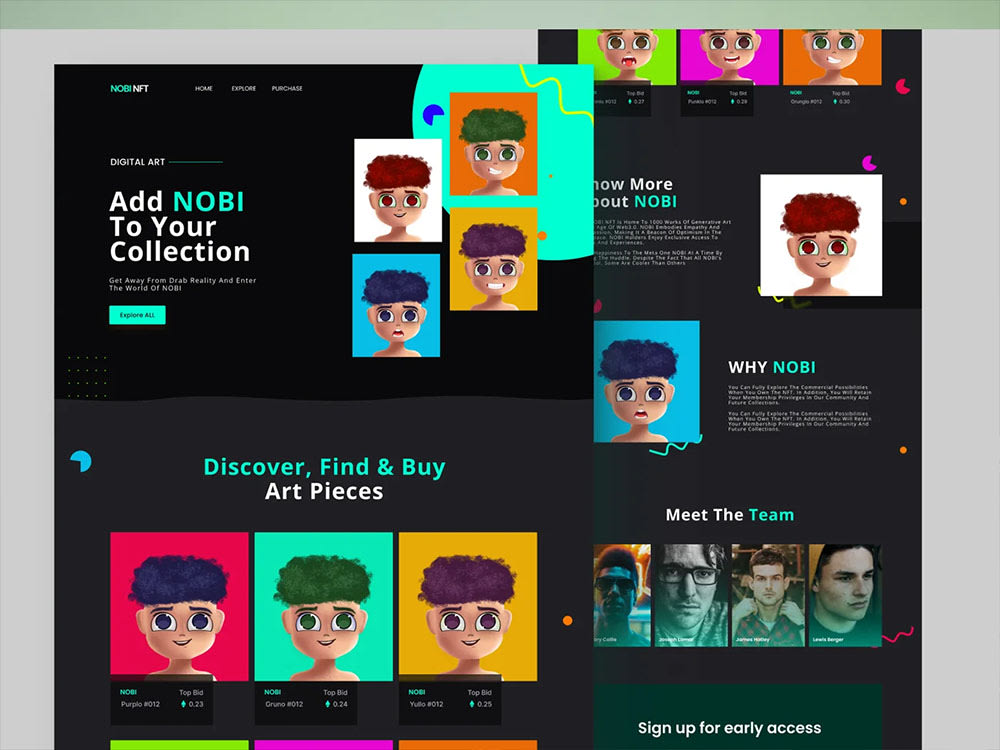Open the orange-background avatar card, top right
Viewport: 1000px width, 750px height.
pyautogui.click(x=832, y=57)
